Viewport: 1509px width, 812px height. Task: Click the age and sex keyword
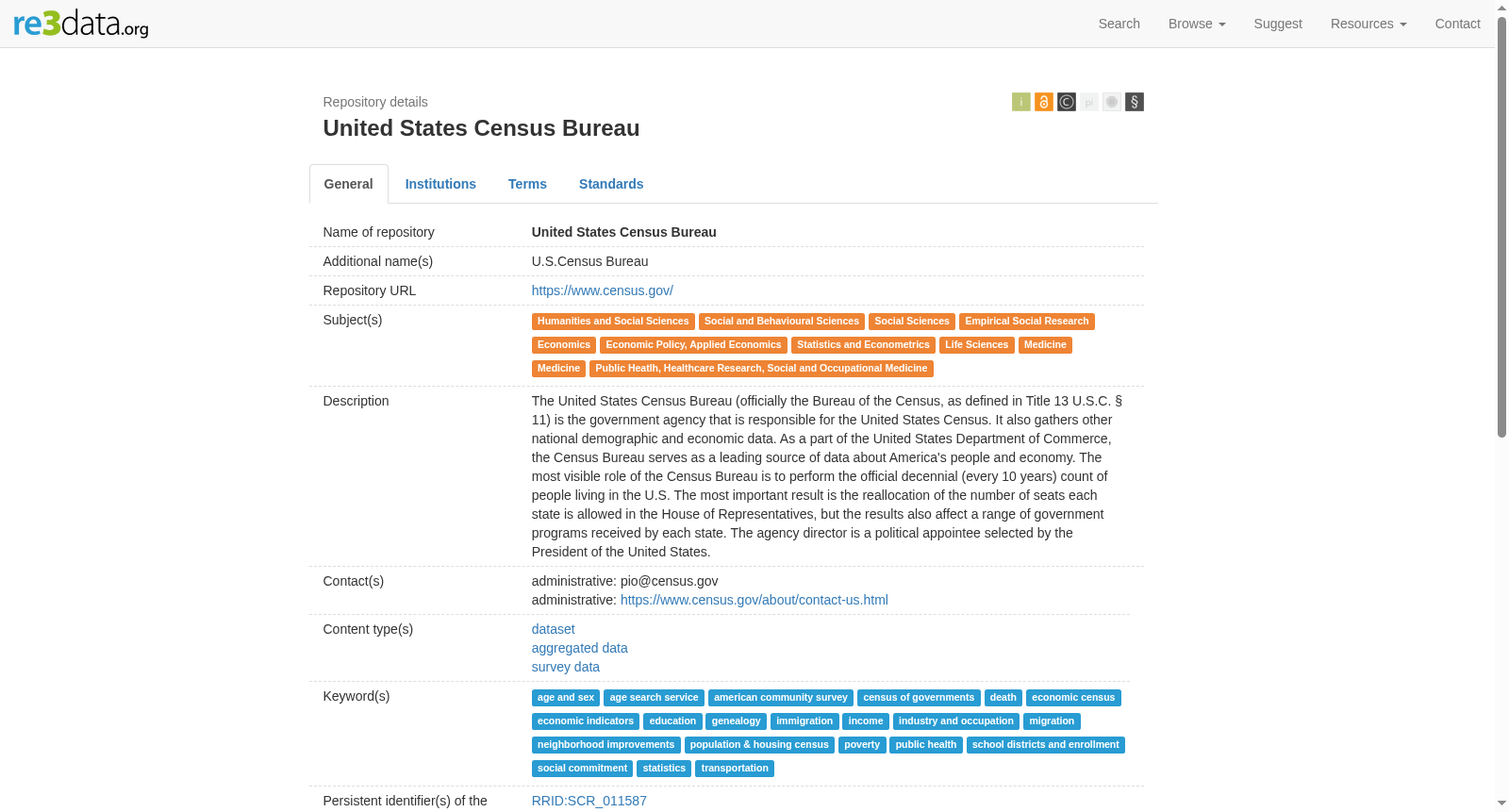pos(566,698)
